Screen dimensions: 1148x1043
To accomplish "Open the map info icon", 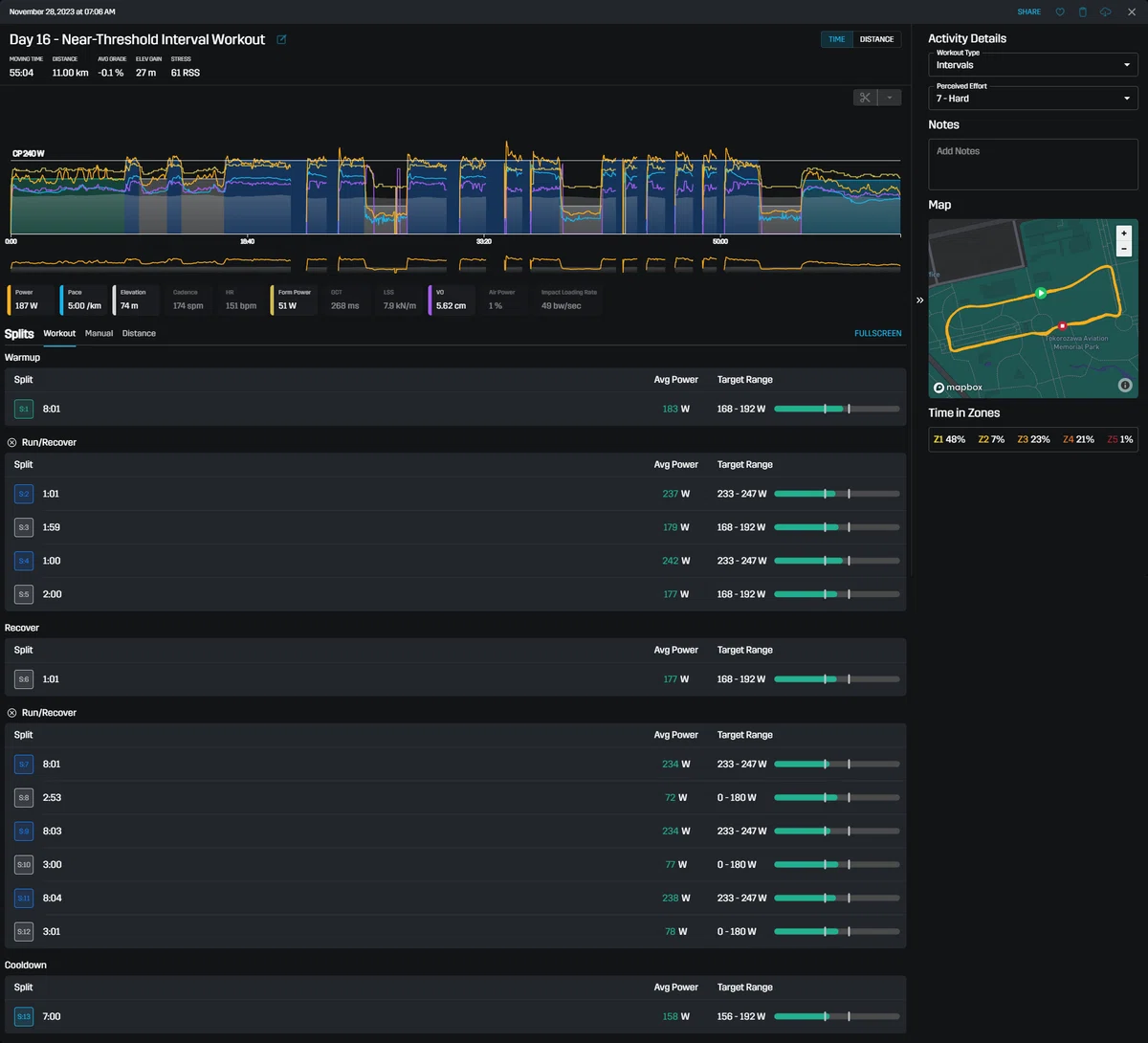I will tap(1125, 385).
